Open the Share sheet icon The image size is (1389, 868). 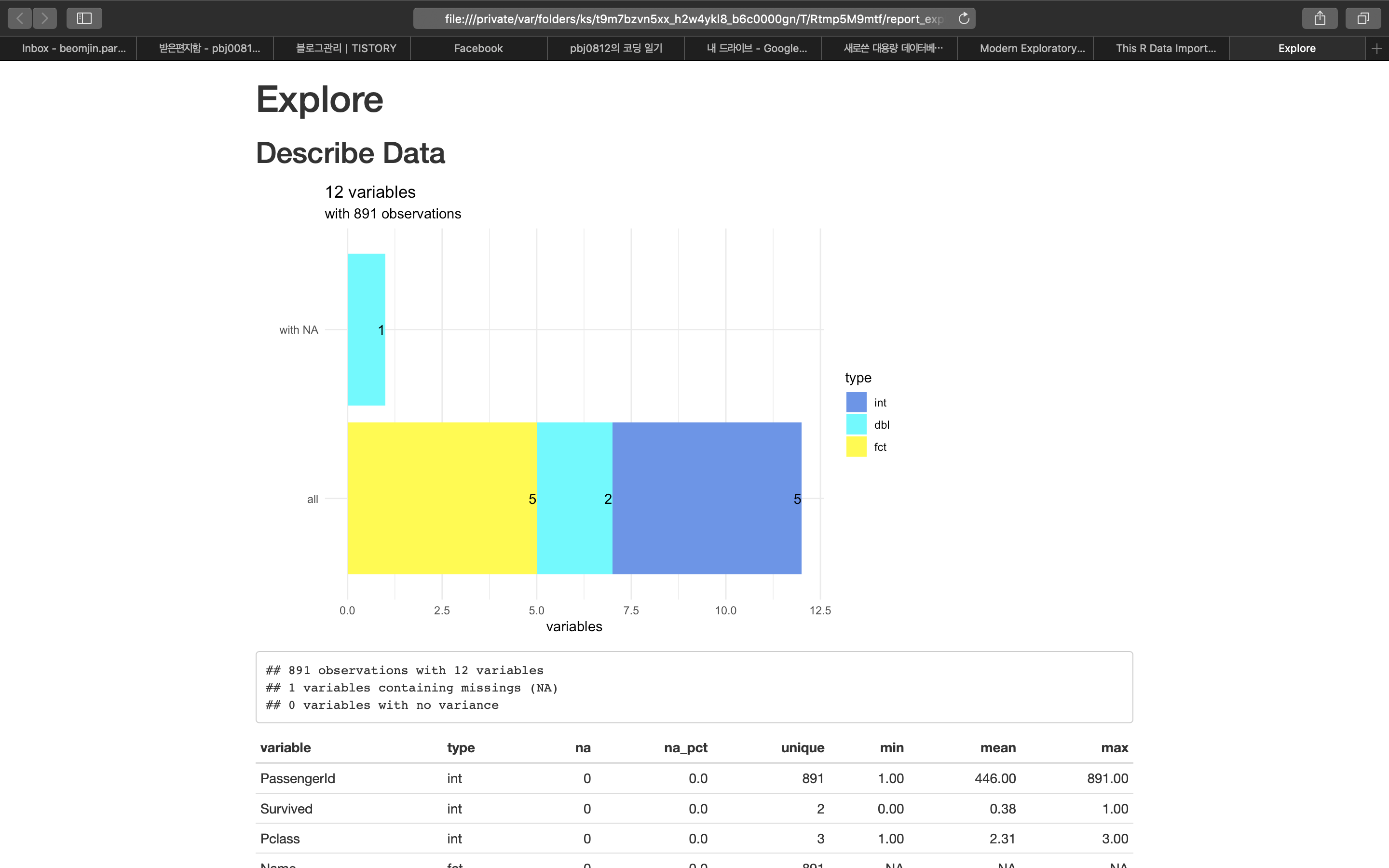[1320, 18]
